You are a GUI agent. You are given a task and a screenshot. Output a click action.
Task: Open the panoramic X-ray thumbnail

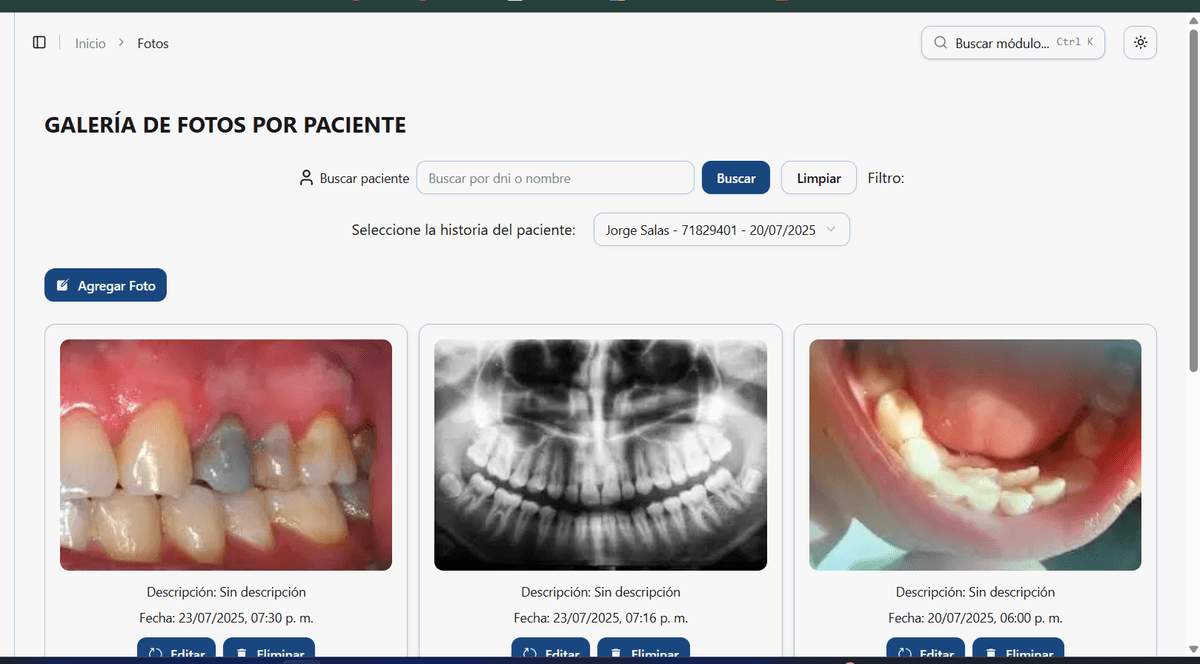coord(600,454)
